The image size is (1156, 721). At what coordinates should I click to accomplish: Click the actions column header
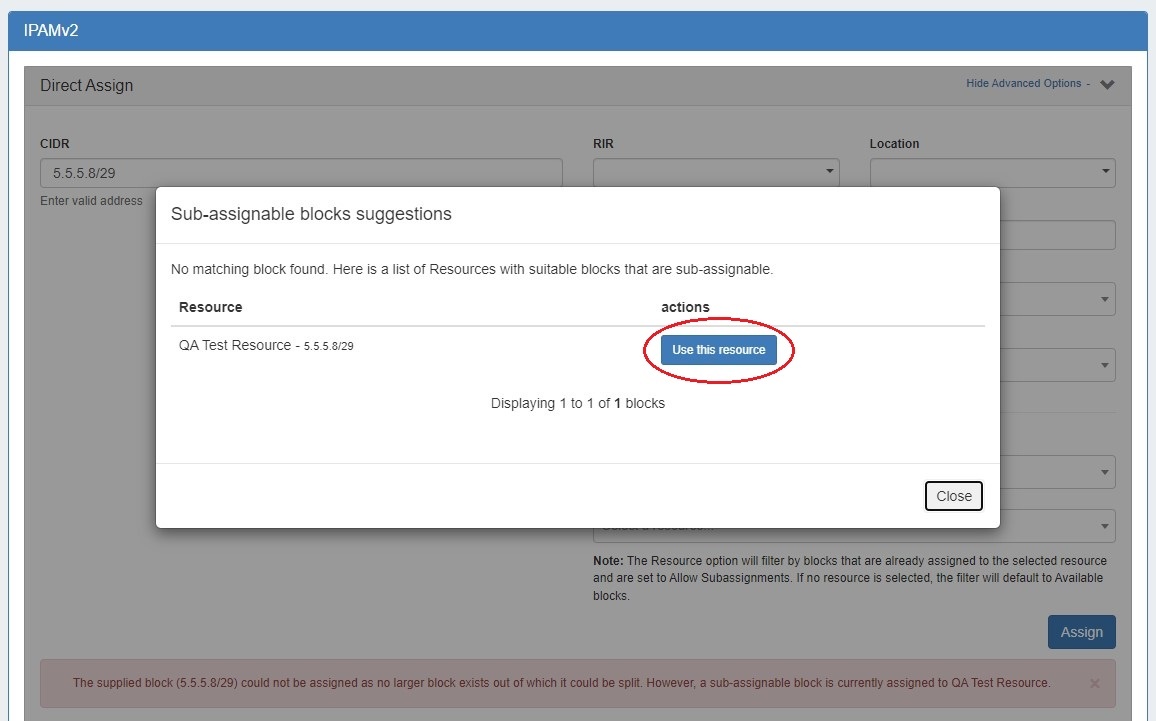coord(685,307)
